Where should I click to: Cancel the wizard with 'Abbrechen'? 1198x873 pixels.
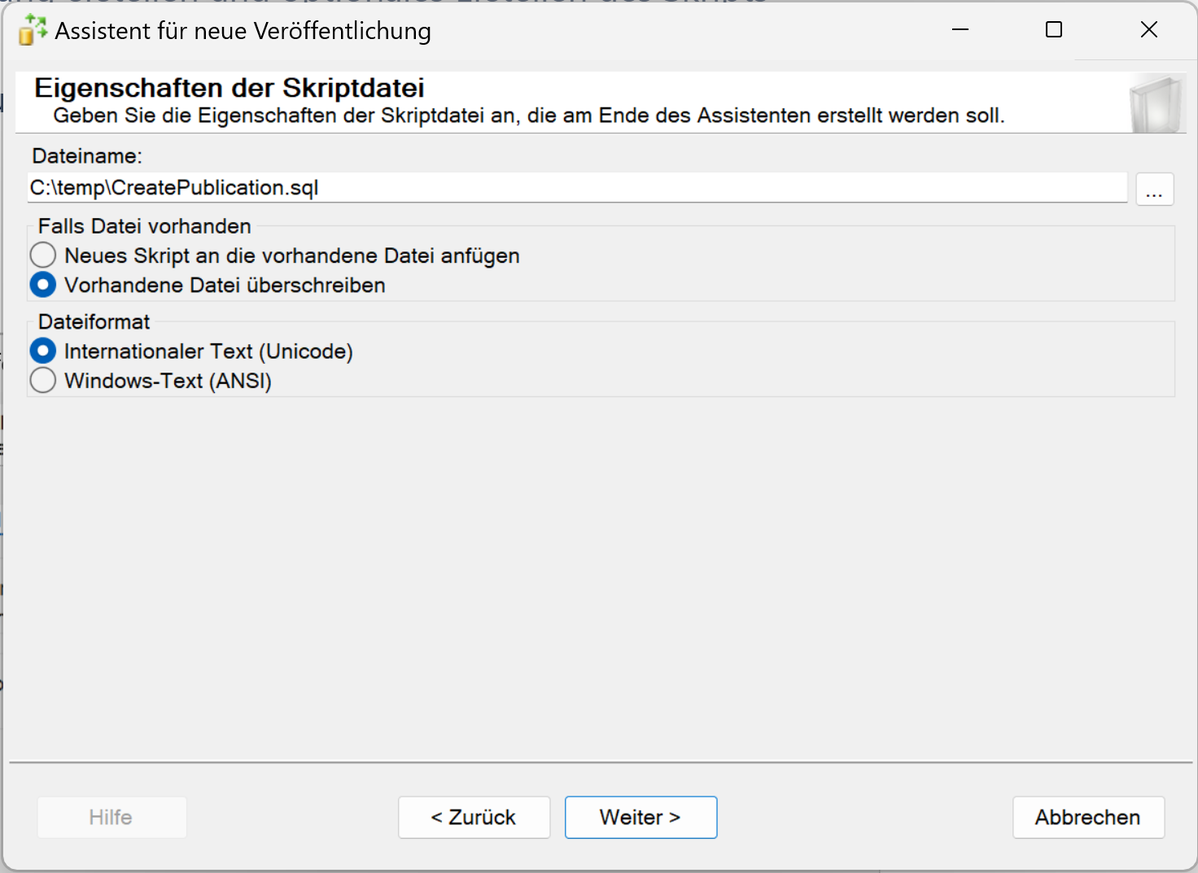(x=1088, y=817)
